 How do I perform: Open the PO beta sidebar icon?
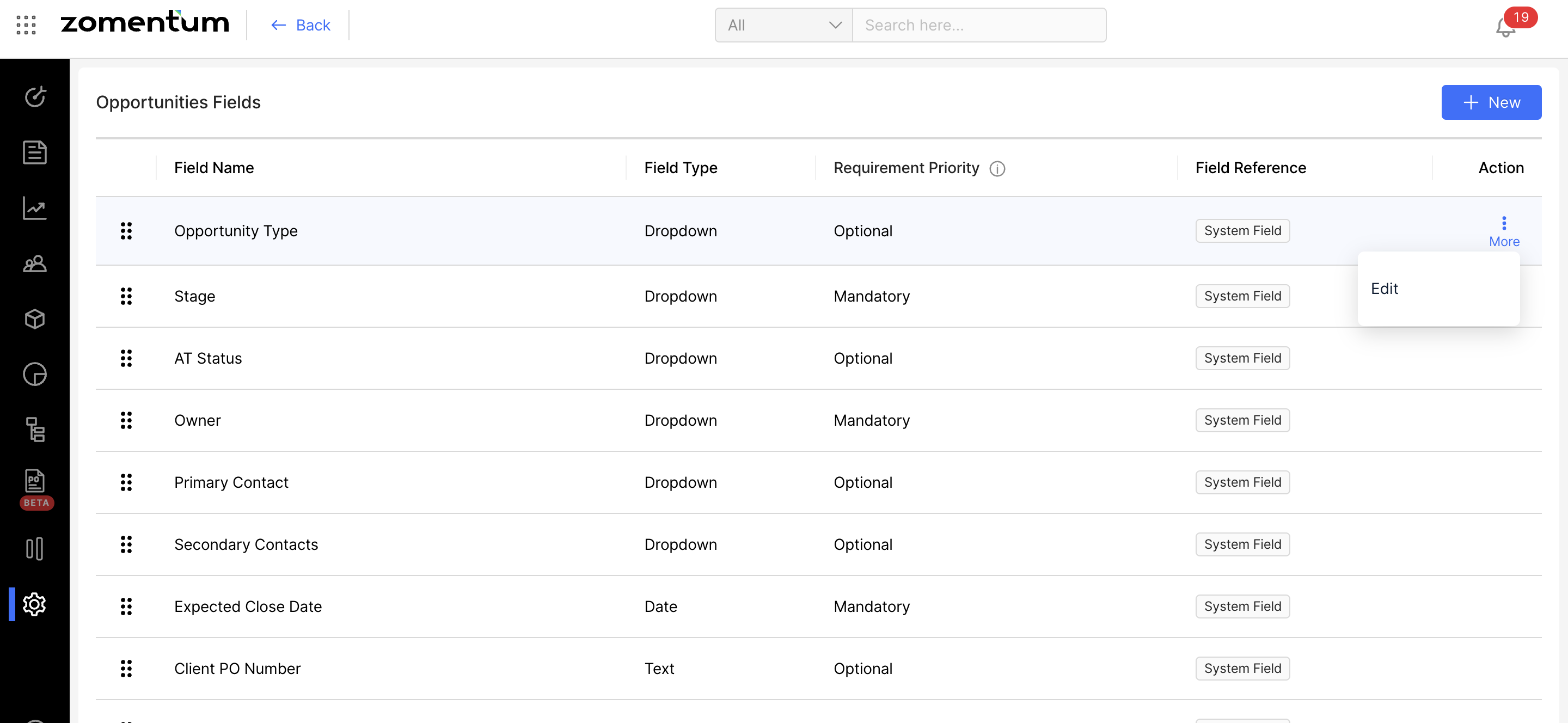pyautogui.click(x=35, y=482)
